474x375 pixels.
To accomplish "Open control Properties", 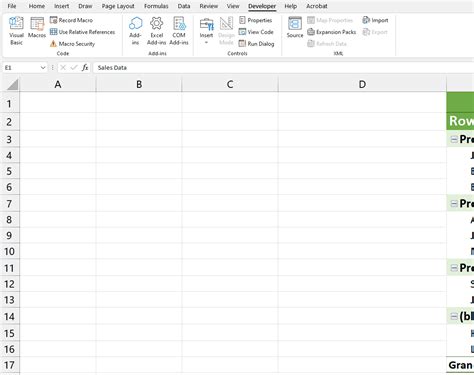I will pos(256,20).
